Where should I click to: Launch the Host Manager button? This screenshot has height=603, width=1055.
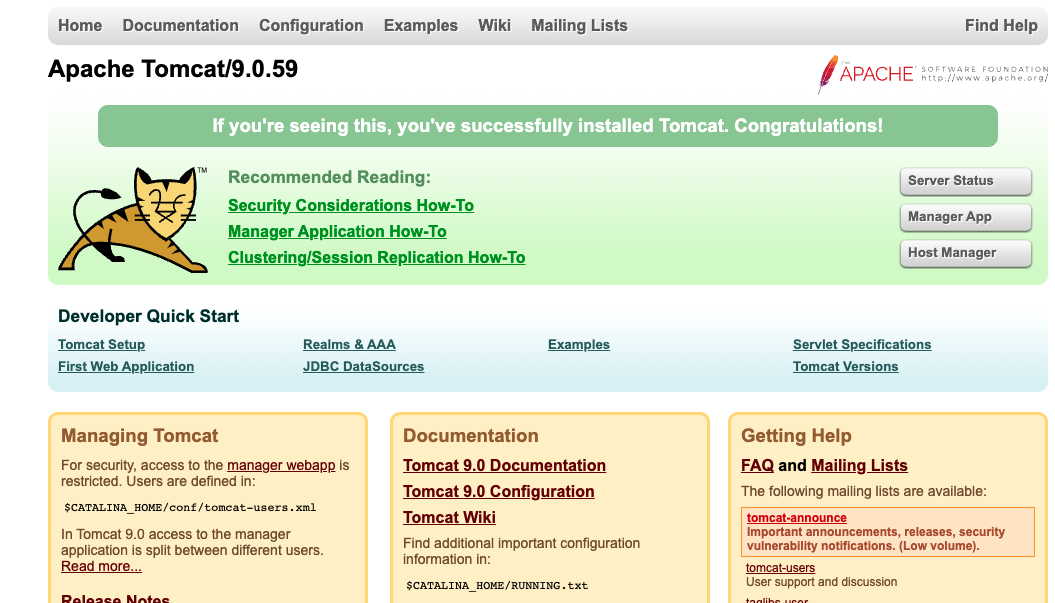pos(966,253)
